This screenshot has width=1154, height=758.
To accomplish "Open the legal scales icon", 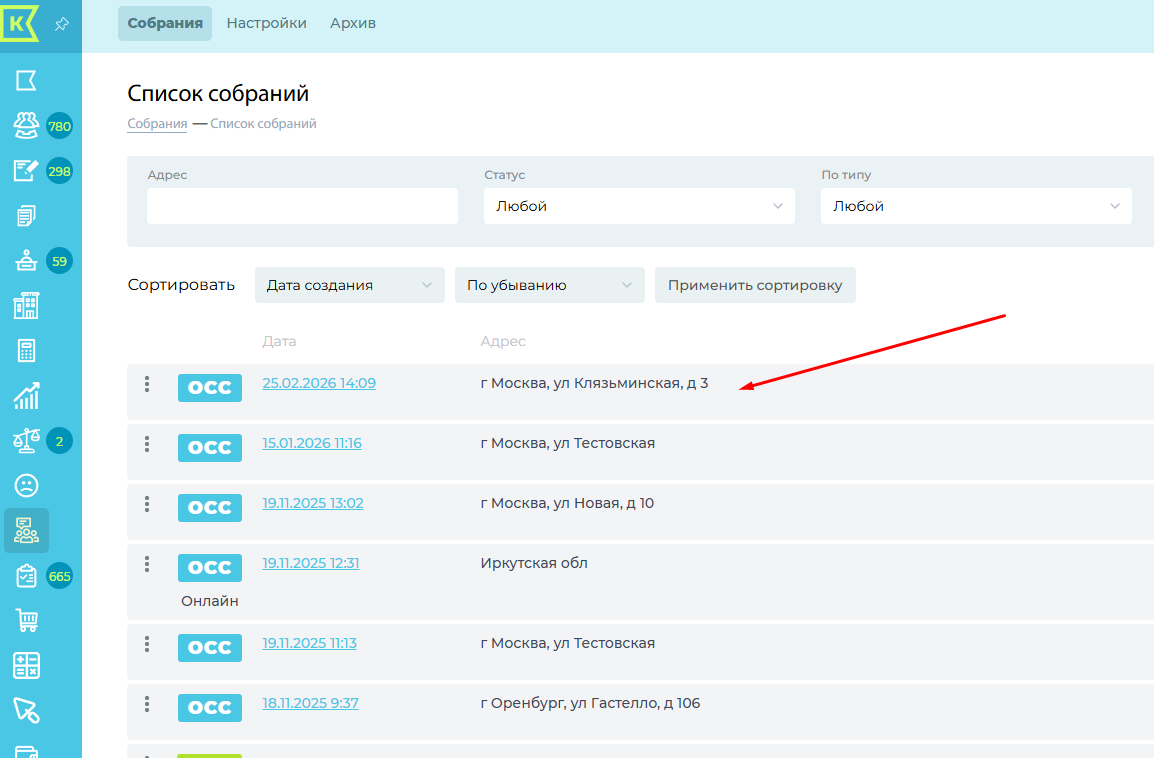I will pos(26,441).
